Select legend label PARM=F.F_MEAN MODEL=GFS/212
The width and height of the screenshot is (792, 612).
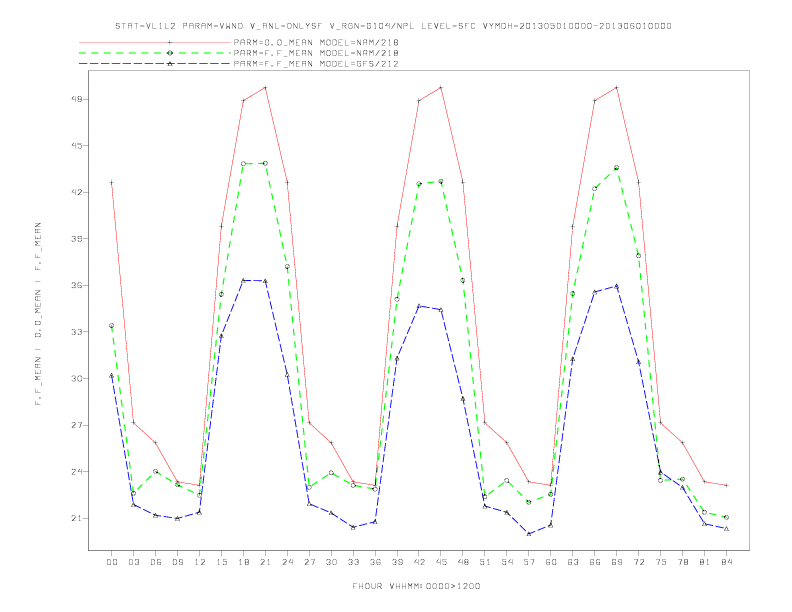pos(316,64)
